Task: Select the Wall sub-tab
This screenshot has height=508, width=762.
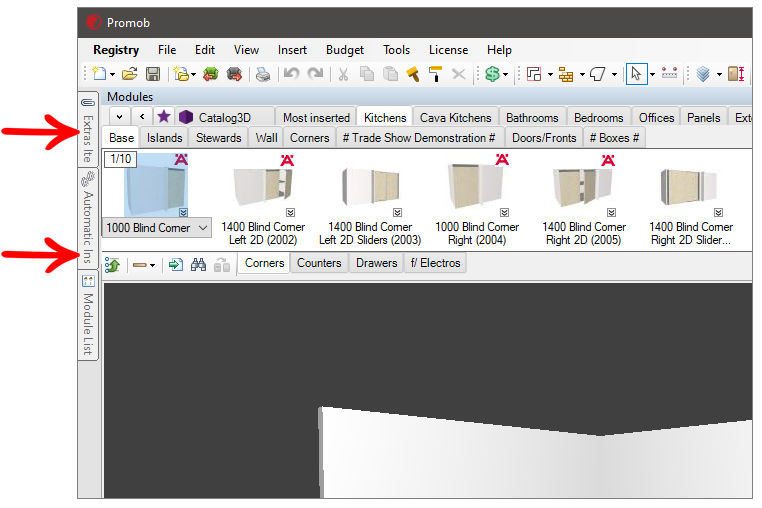Action: pyautogui.click(x=266, y=138)
